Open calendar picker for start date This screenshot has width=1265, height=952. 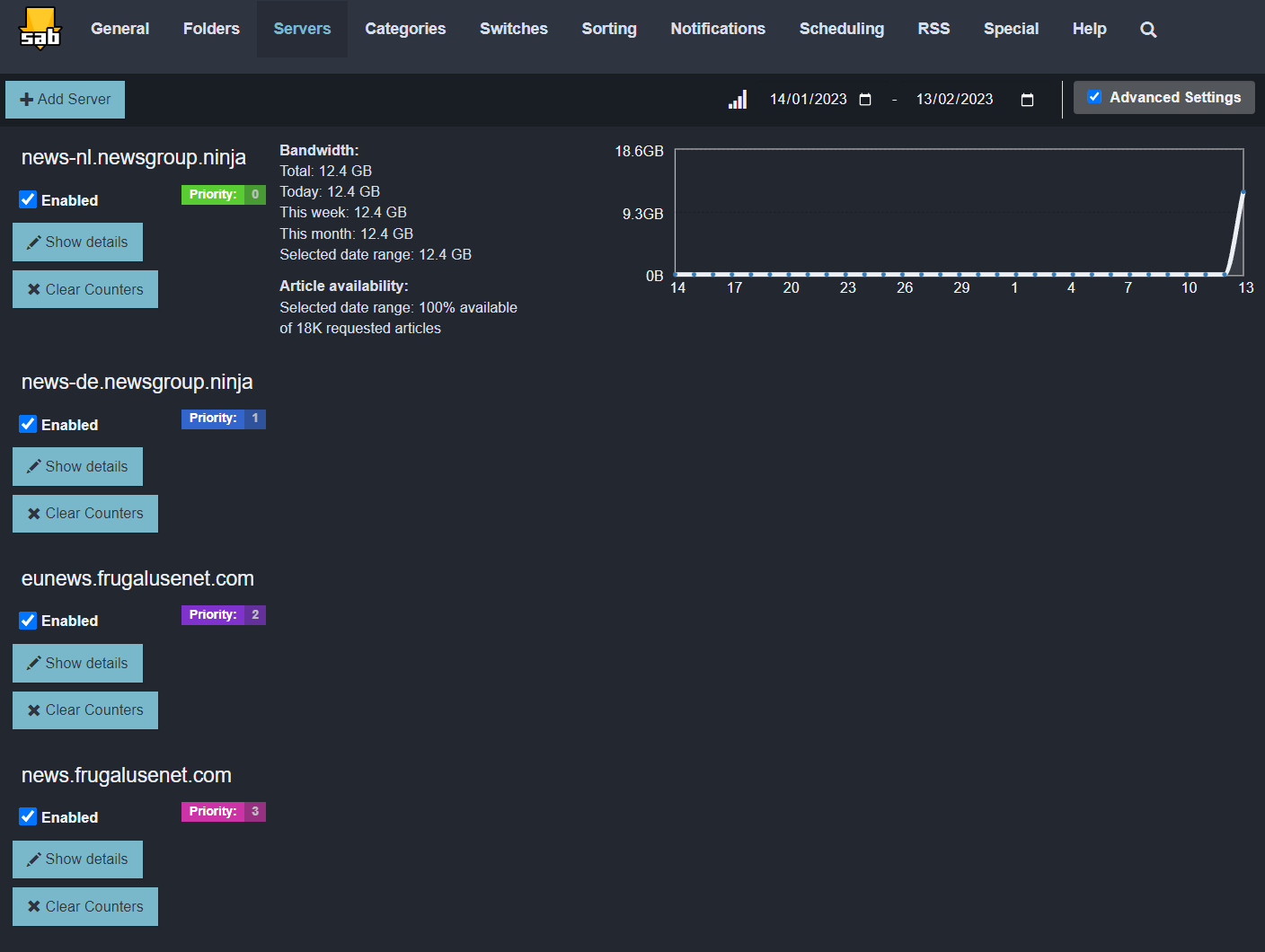pyautogui.click(x=865, y=100)
